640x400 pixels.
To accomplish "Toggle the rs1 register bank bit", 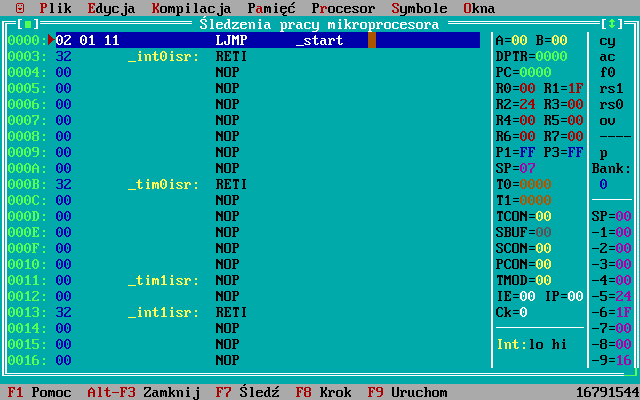I will 611,88.
